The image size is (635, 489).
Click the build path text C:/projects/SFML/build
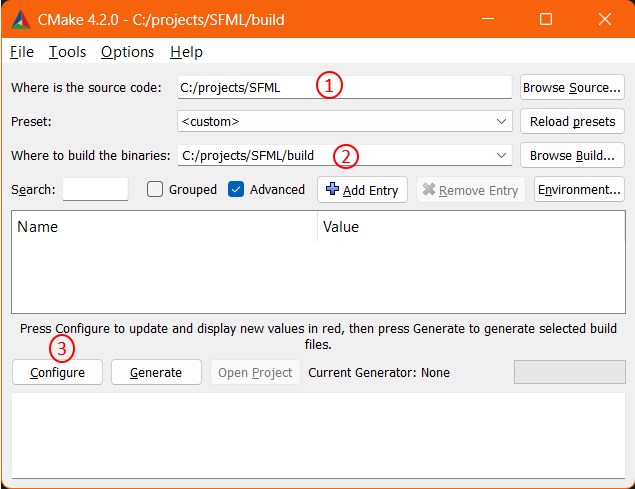(248, 156)
